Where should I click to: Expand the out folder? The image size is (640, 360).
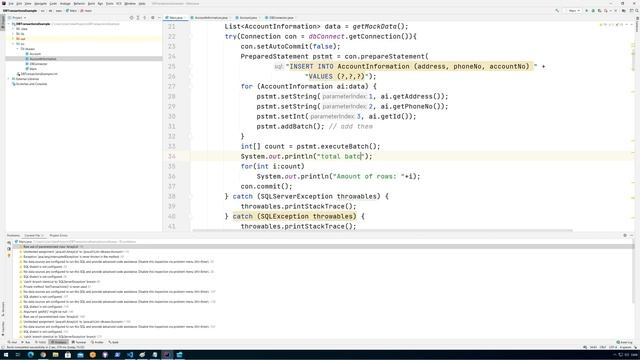coord(14,39)
